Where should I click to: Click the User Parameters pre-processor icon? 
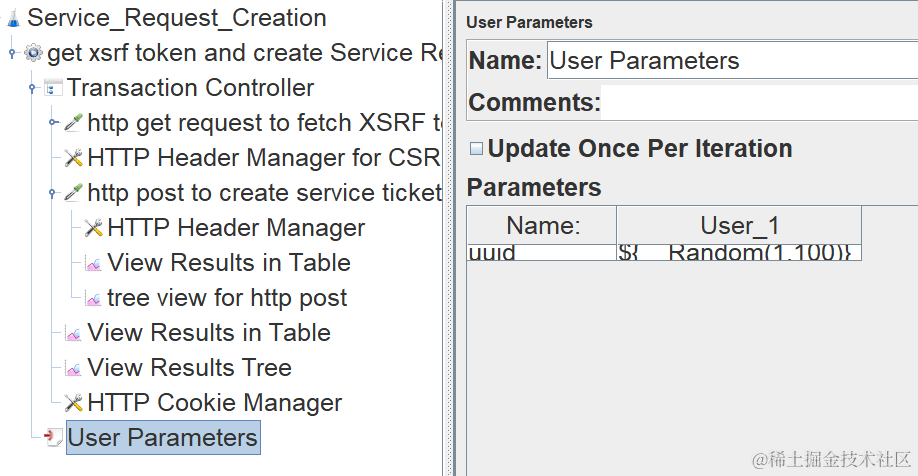pyautogui.click(x=53, y=437)
